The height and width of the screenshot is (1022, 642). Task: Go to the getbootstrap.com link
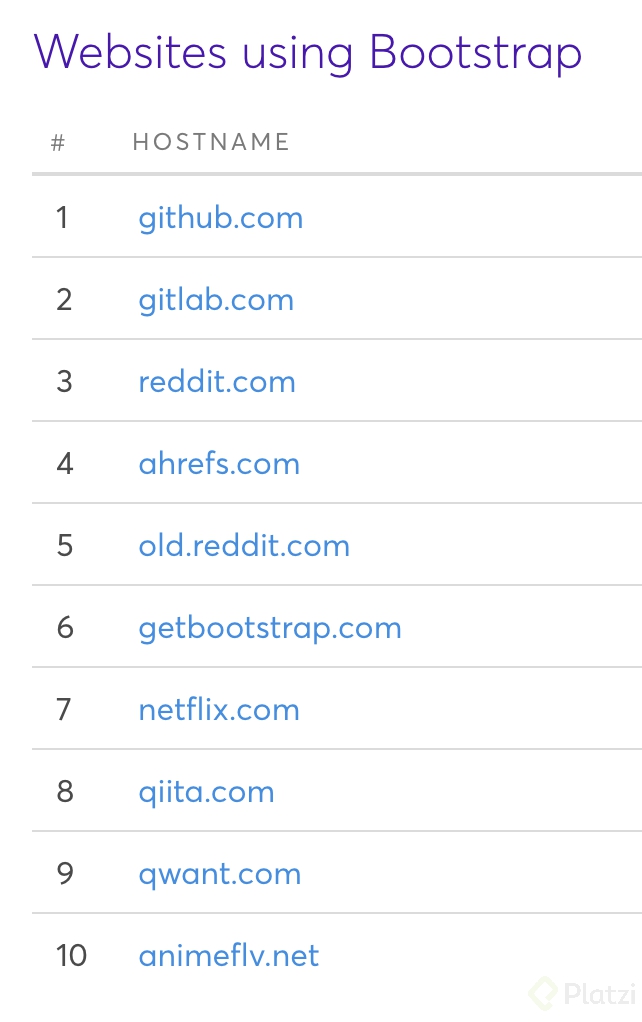270,628
